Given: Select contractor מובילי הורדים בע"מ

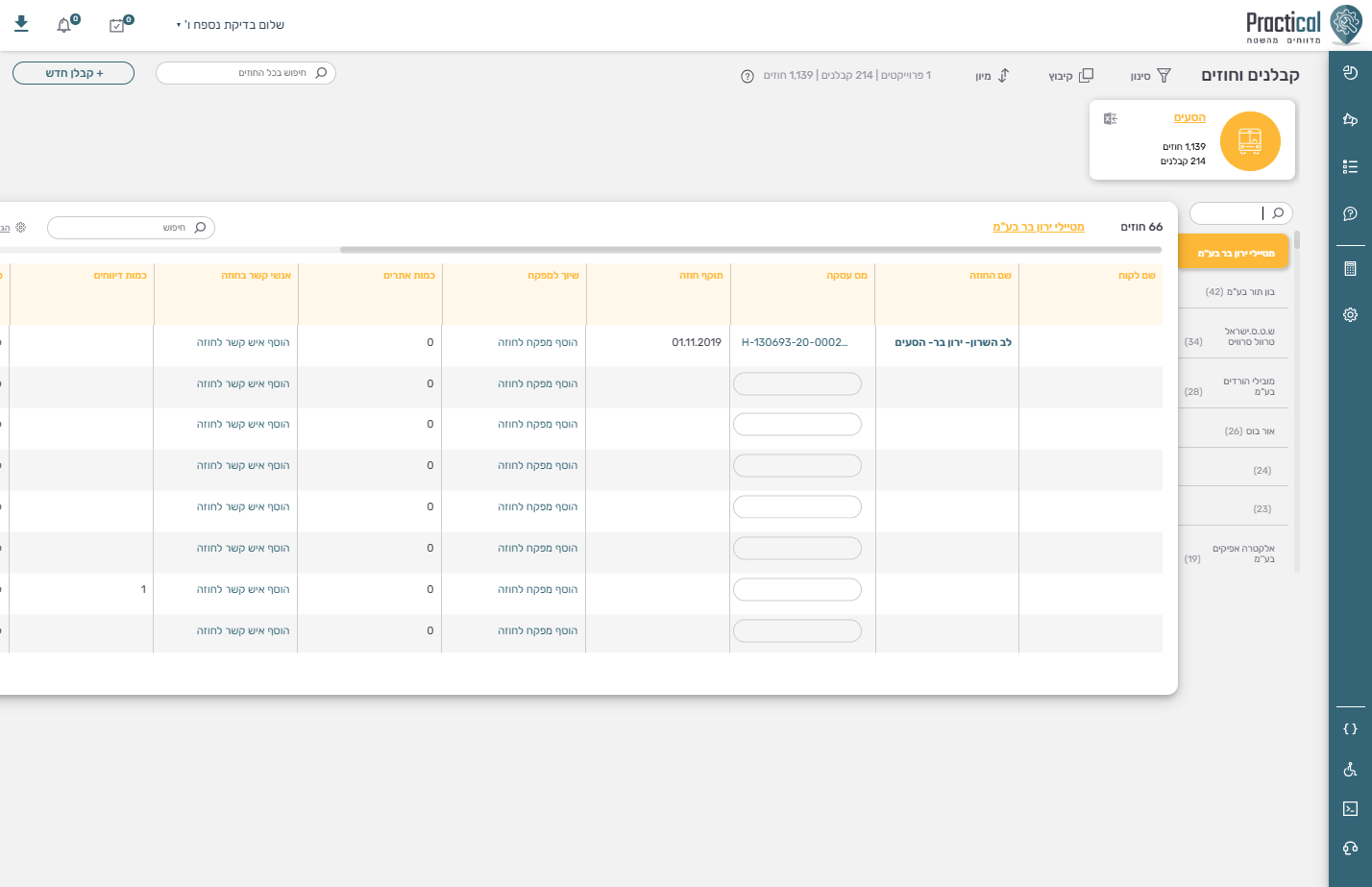Looking at the screenshot, I should tap(1234, 386).
